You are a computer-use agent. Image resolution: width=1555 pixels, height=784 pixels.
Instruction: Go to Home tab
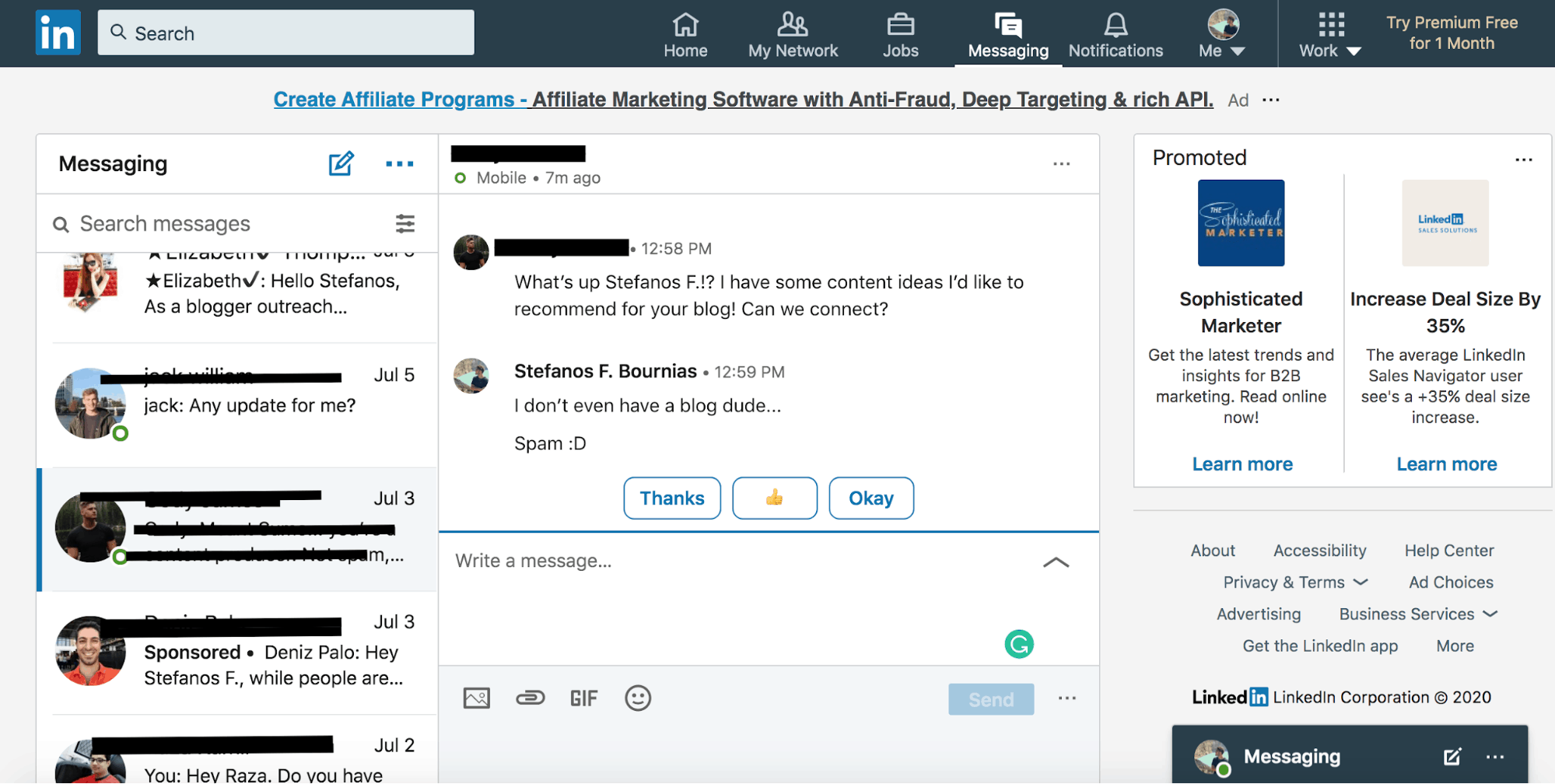pos(685,35)
